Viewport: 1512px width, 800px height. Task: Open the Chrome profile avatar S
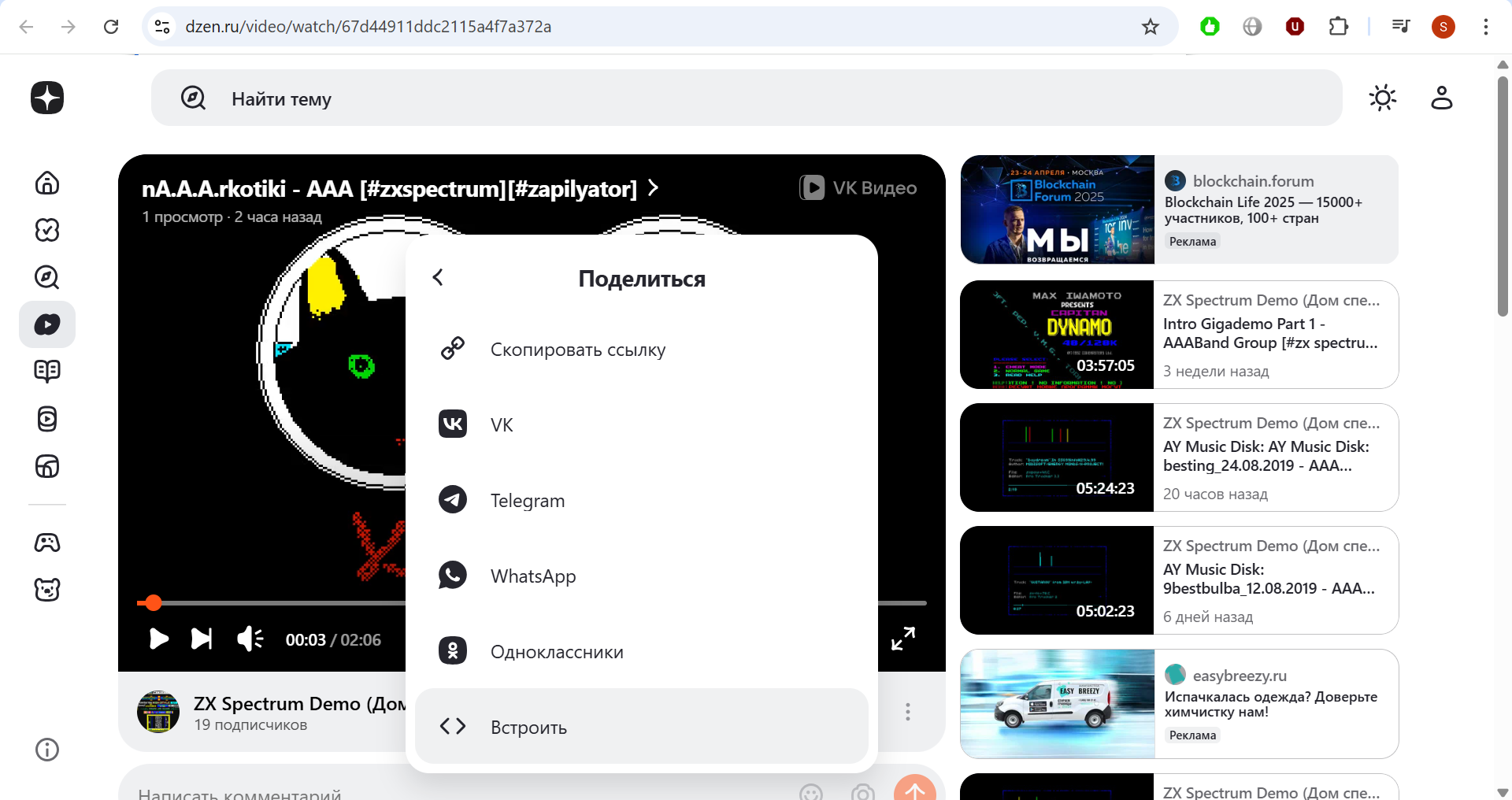coord(1443,27)
